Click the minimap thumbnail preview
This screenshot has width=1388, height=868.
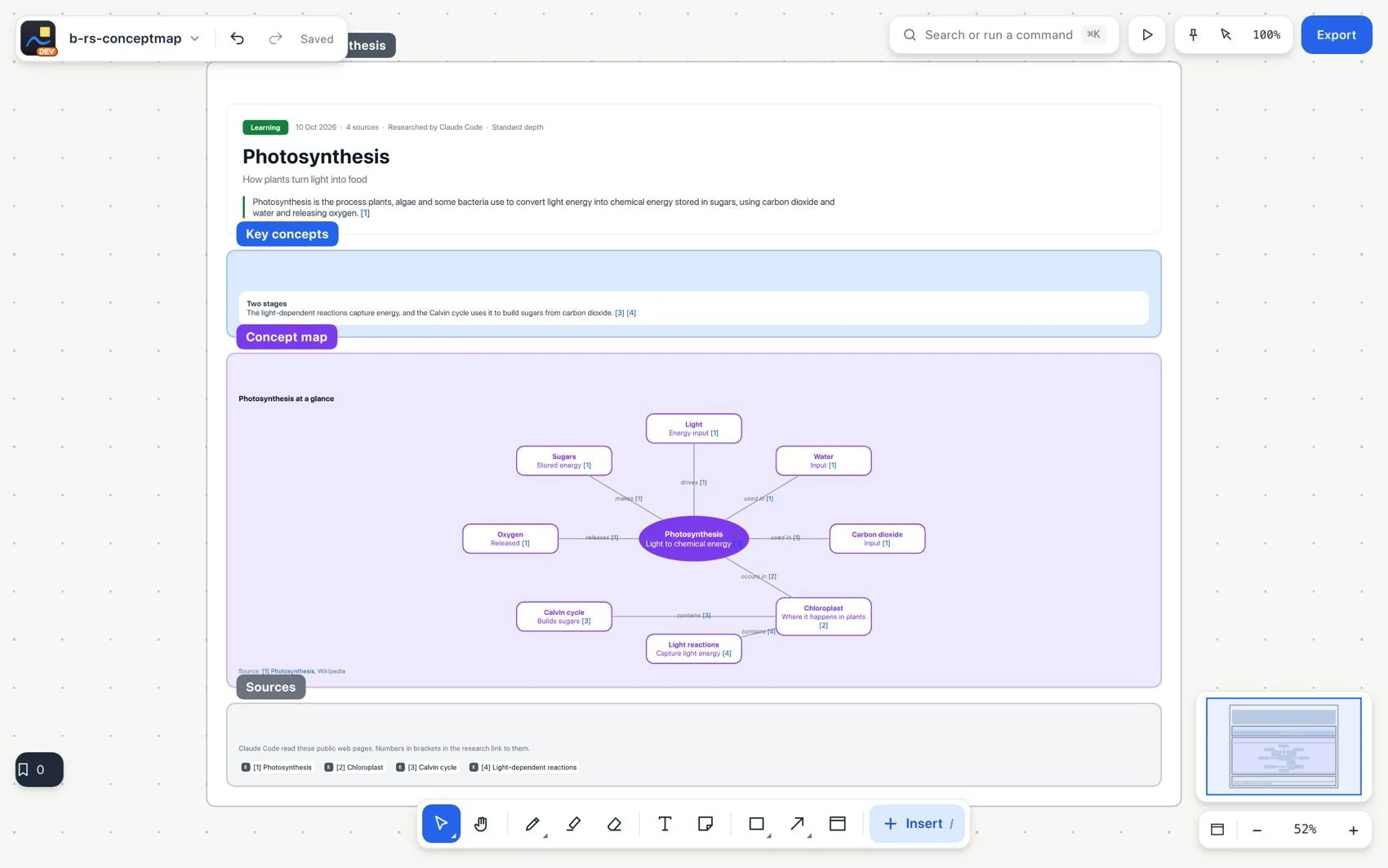tap(1283, 746)
